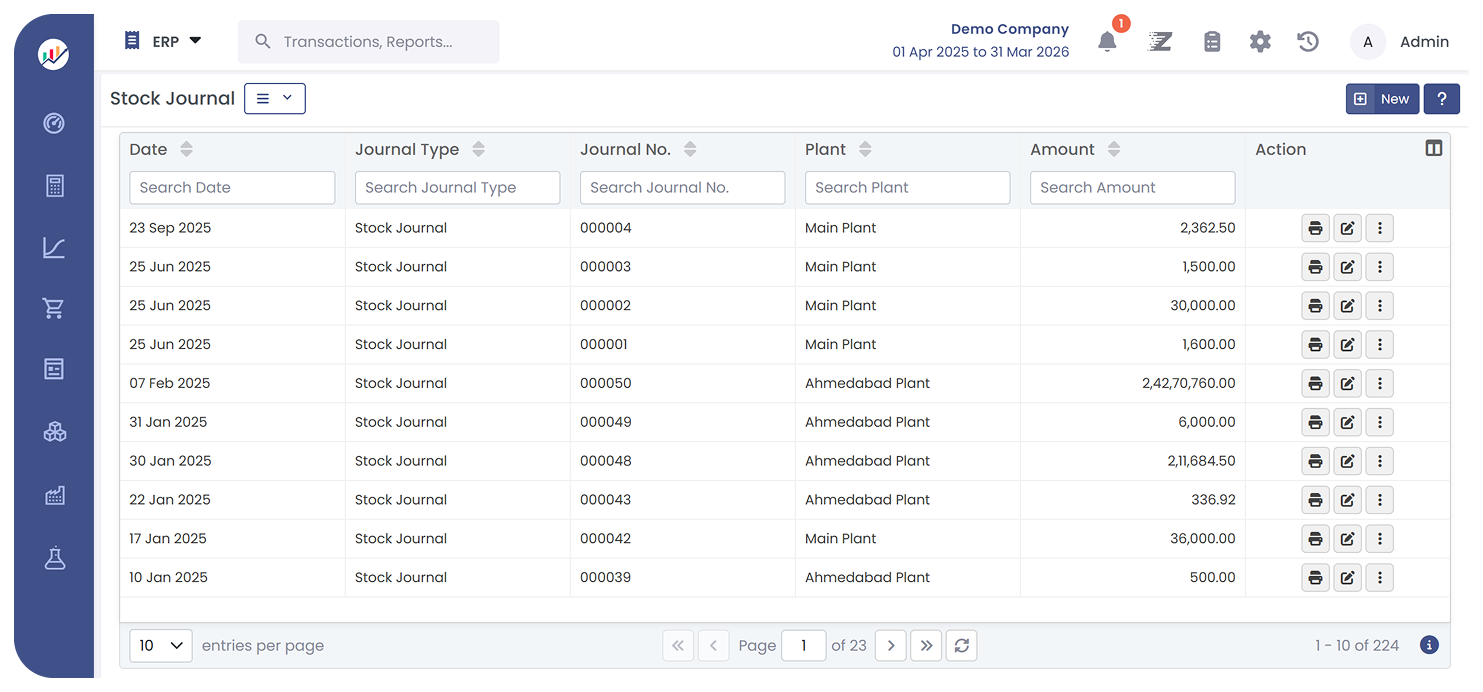This screenshot has width=1483, height=692.
Task: Click the New button
Action: 1382,99
